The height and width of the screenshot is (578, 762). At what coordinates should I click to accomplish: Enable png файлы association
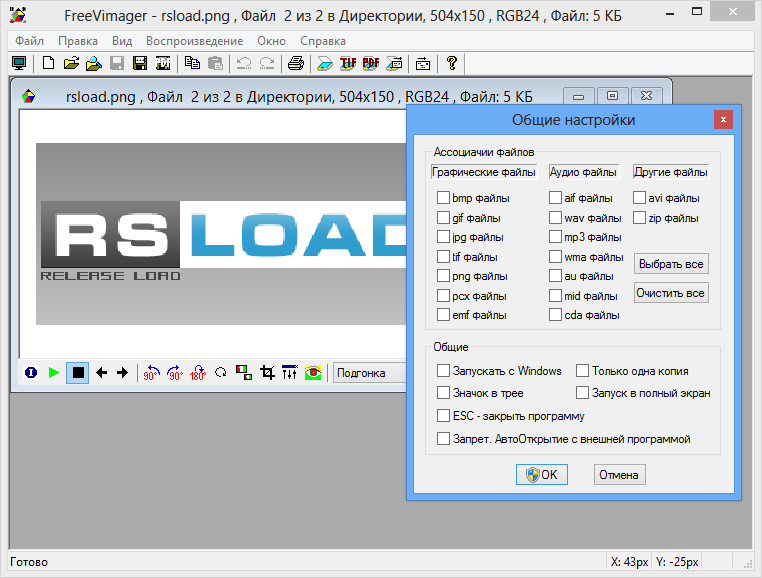coord(443,276)
